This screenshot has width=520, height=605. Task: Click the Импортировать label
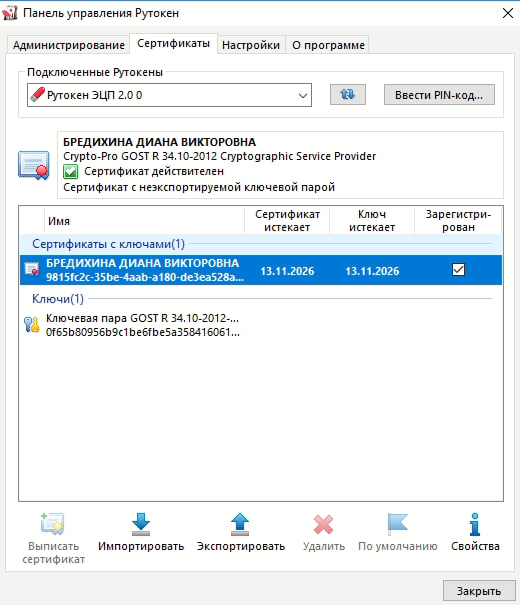[141, 546]
